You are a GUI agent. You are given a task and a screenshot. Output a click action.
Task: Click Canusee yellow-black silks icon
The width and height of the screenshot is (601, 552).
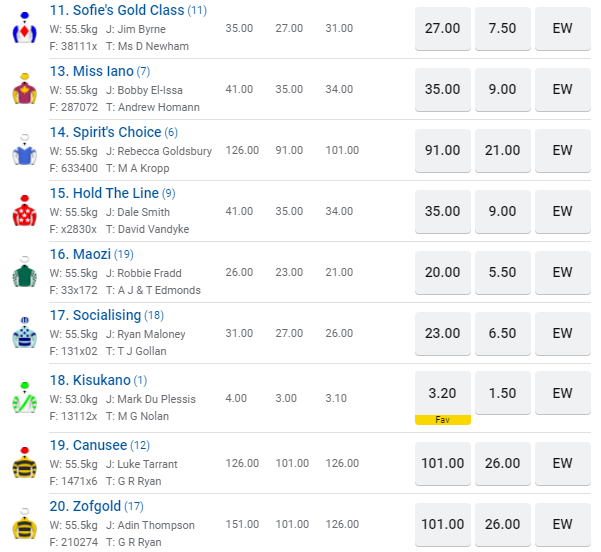tap(23, 464)
